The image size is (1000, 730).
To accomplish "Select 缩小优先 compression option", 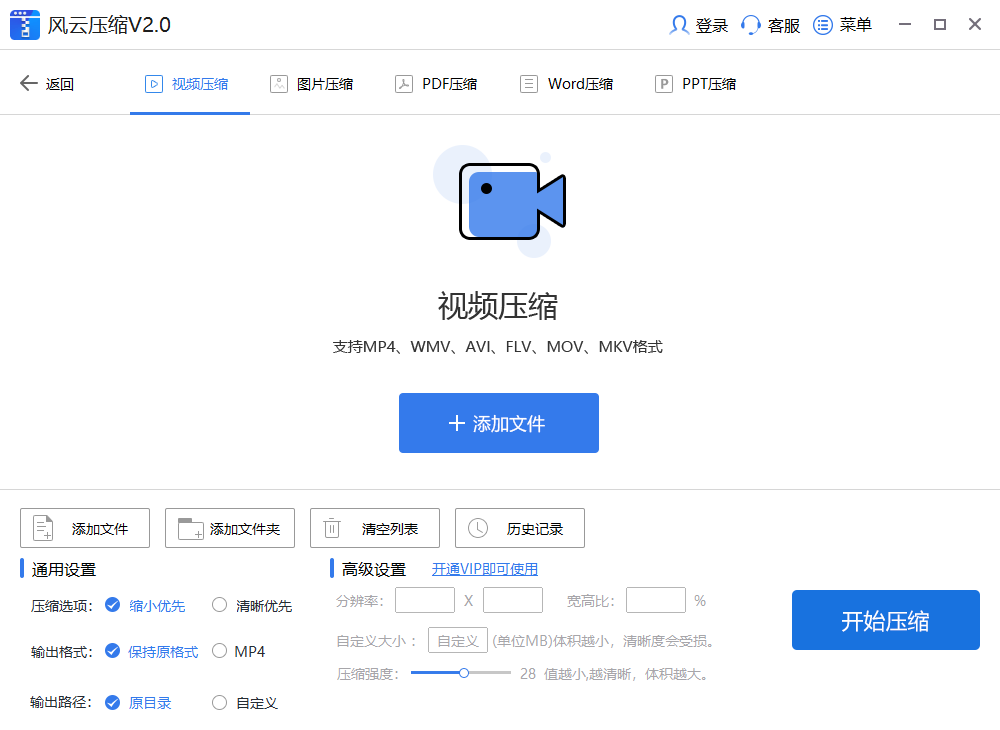I will click(113, 605).
